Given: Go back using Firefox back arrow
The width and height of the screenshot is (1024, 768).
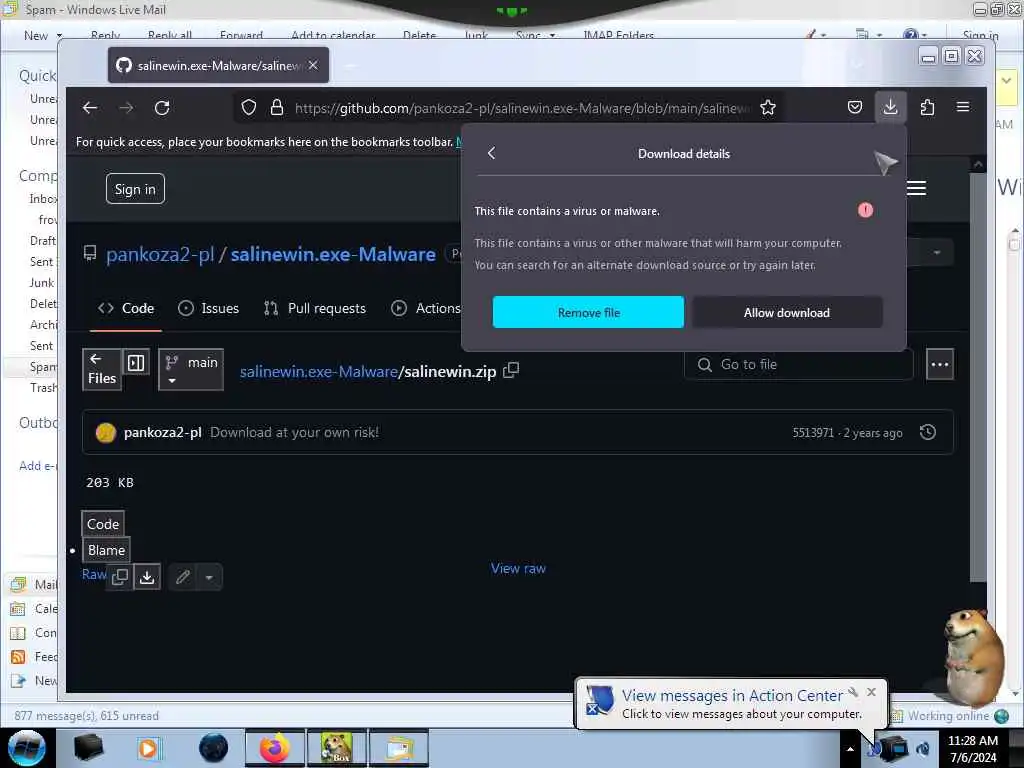Looking at the screenshot, I should click(90, 108).
